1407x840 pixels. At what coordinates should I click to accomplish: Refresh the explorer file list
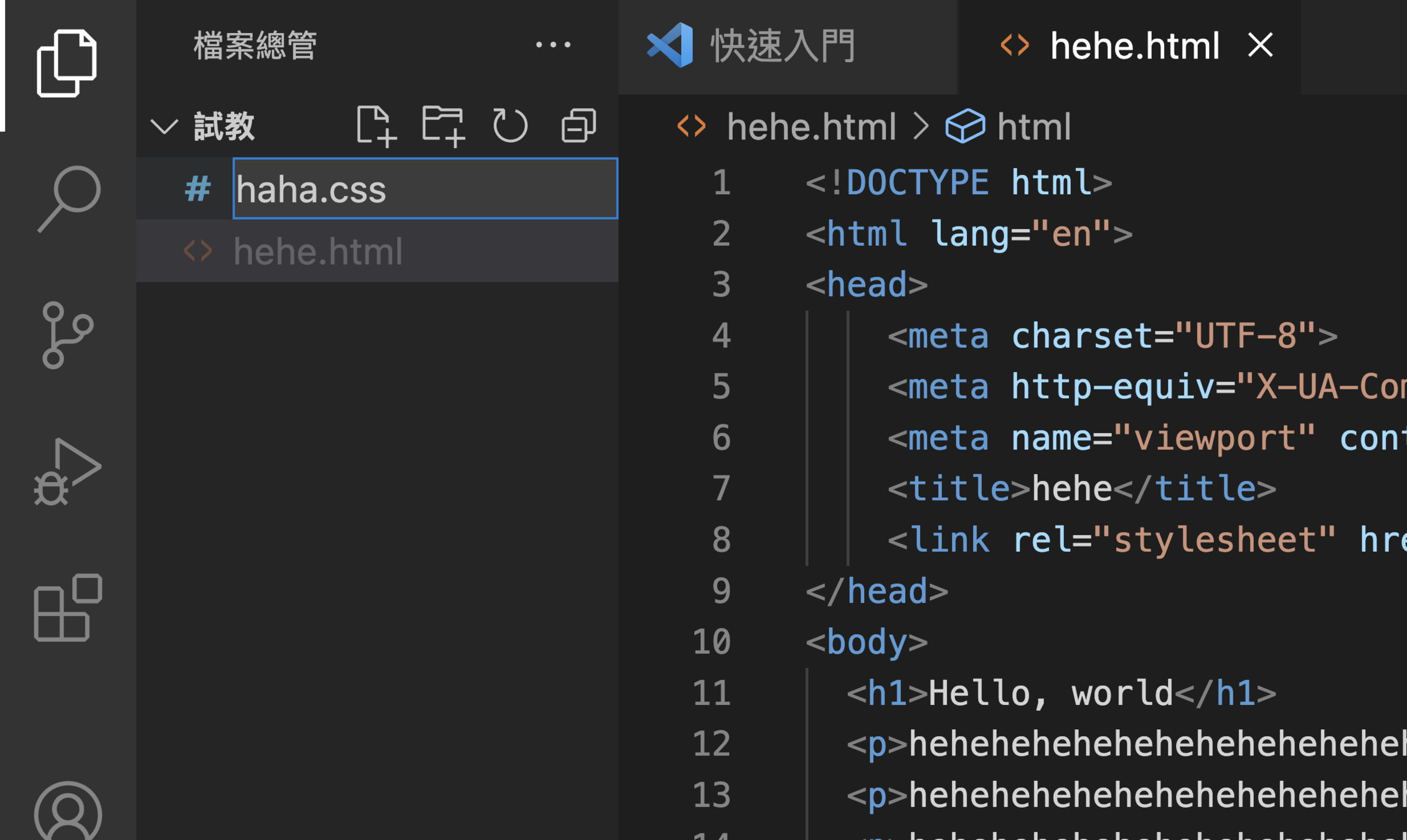point(510,126)
